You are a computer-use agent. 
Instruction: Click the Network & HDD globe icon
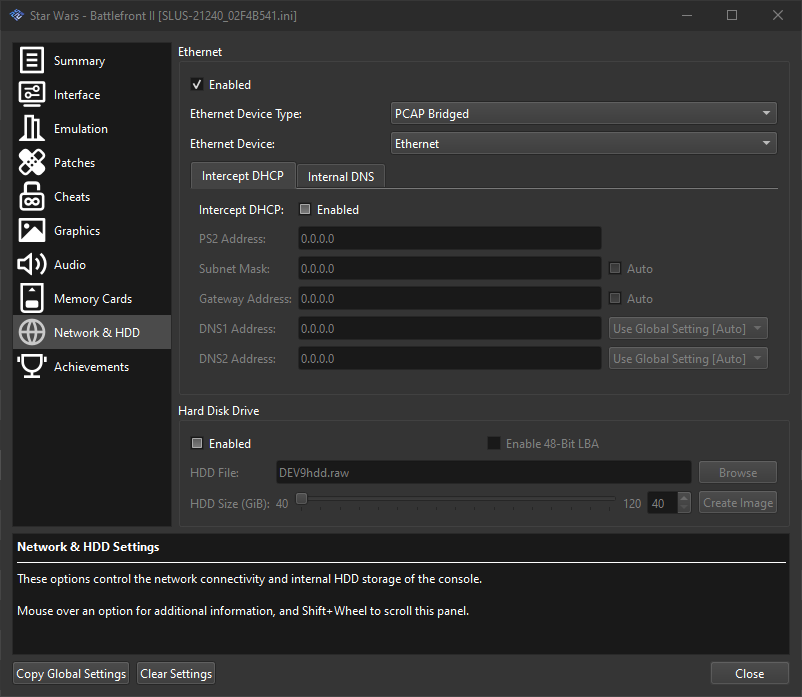click(x=32, y=332)
